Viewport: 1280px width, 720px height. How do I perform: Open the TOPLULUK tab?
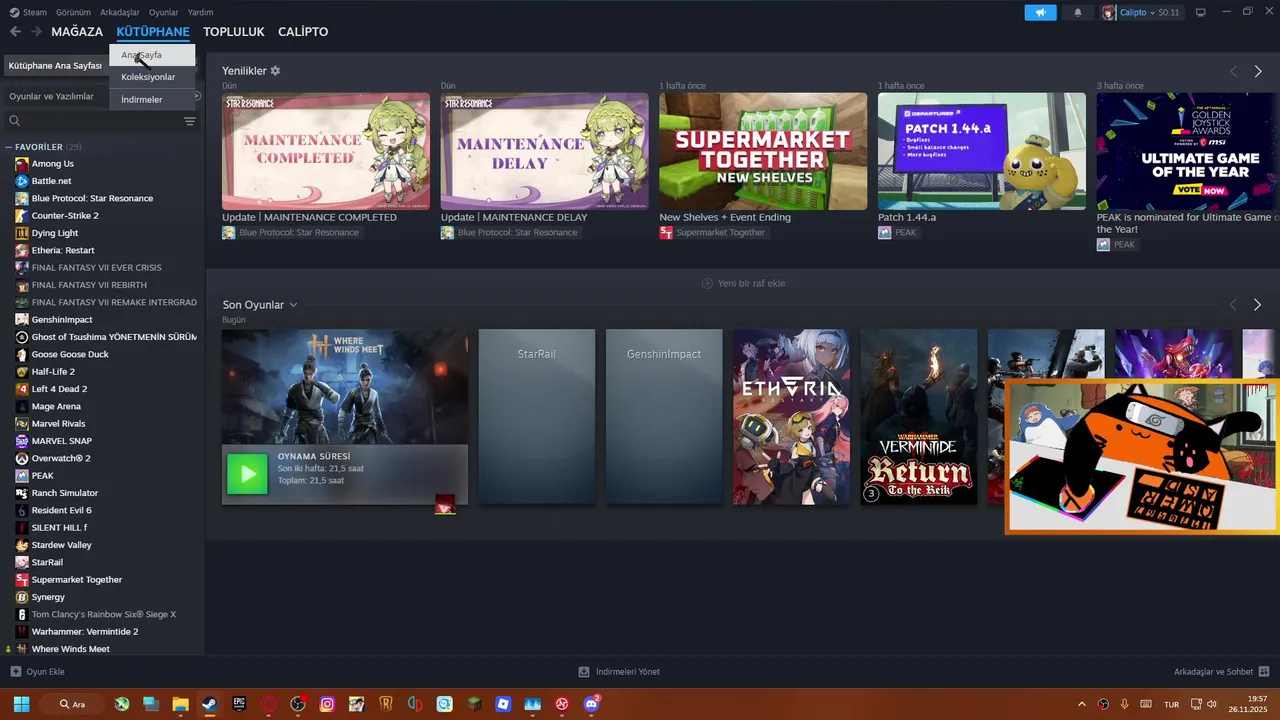234,32
